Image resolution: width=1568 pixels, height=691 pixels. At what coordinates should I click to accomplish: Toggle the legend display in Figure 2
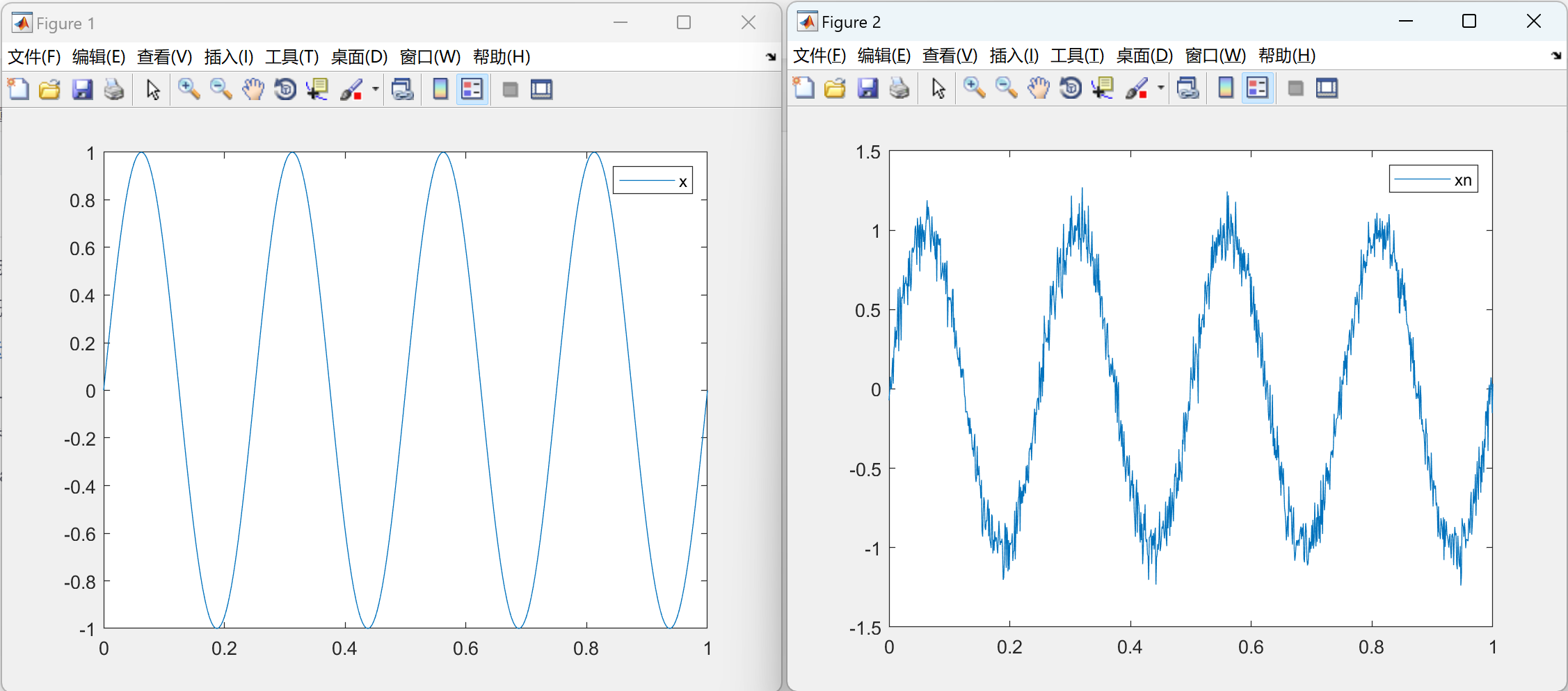pos(1257,88)
